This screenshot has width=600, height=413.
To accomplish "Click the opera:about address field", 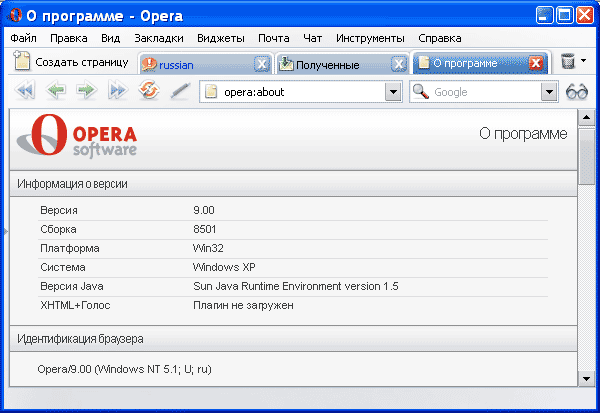I will click(x=301, y=92).
